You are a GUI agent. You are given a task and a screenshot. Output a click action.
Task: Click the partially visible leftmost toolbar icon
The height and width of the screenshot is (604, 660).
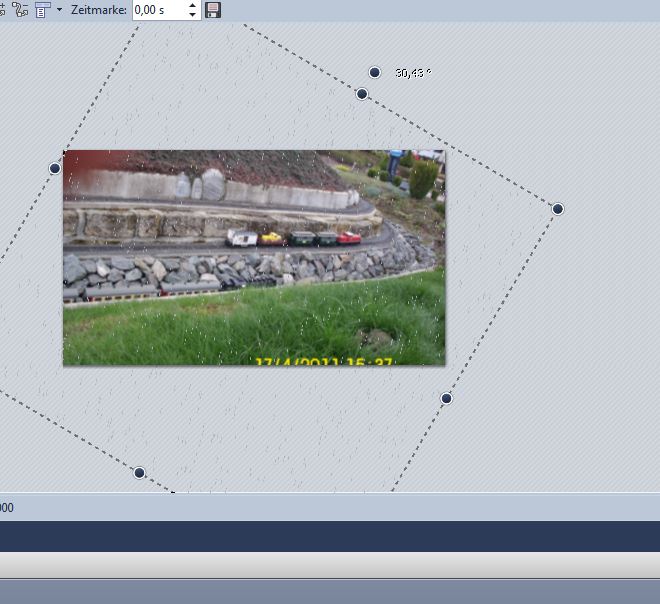click(3, 10)
